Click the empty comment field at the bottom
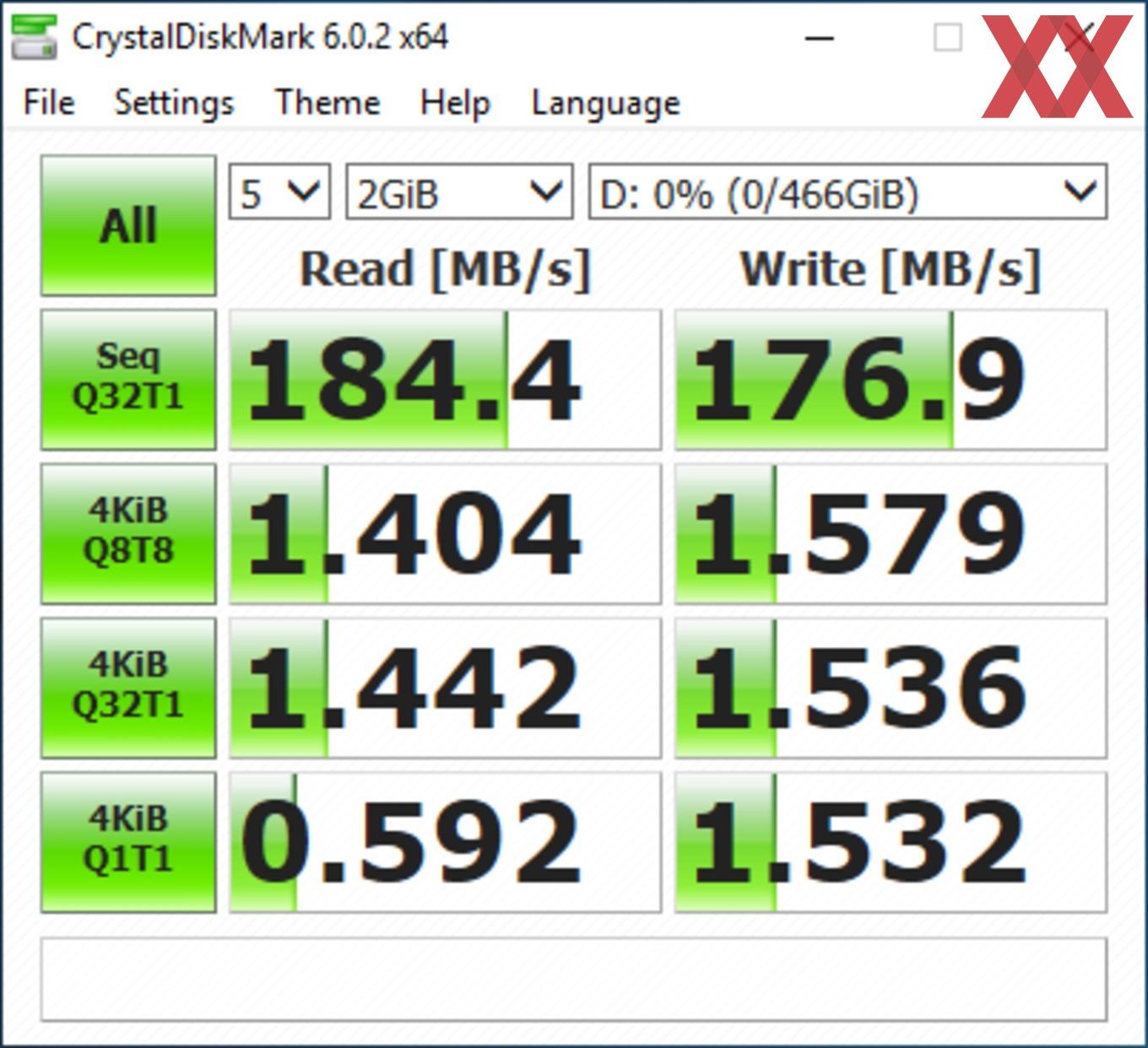1148x1048 pixels. (x=574, y=979)
